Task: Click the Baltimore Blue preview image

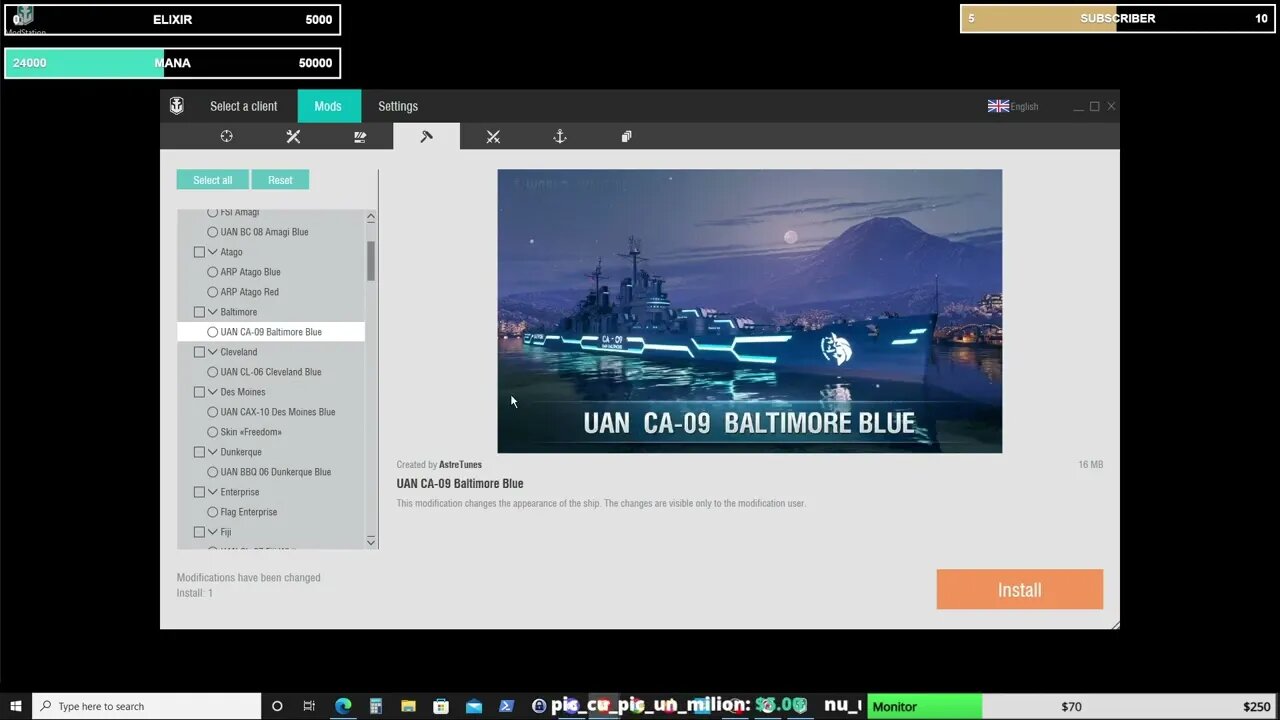Action: (x=750, y=311)
